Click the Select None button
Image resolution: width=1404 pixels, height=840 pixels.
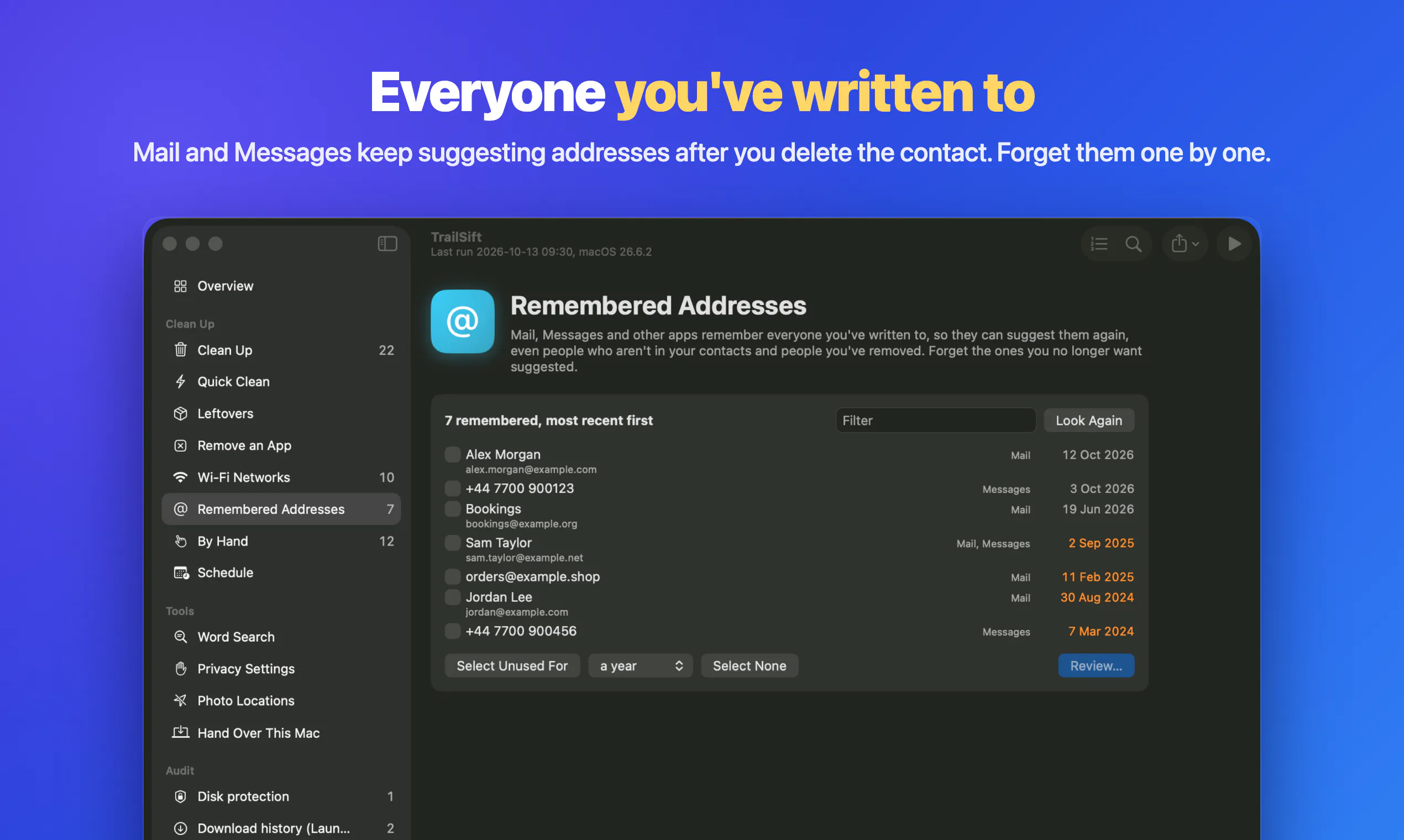(x=749, y=666)
